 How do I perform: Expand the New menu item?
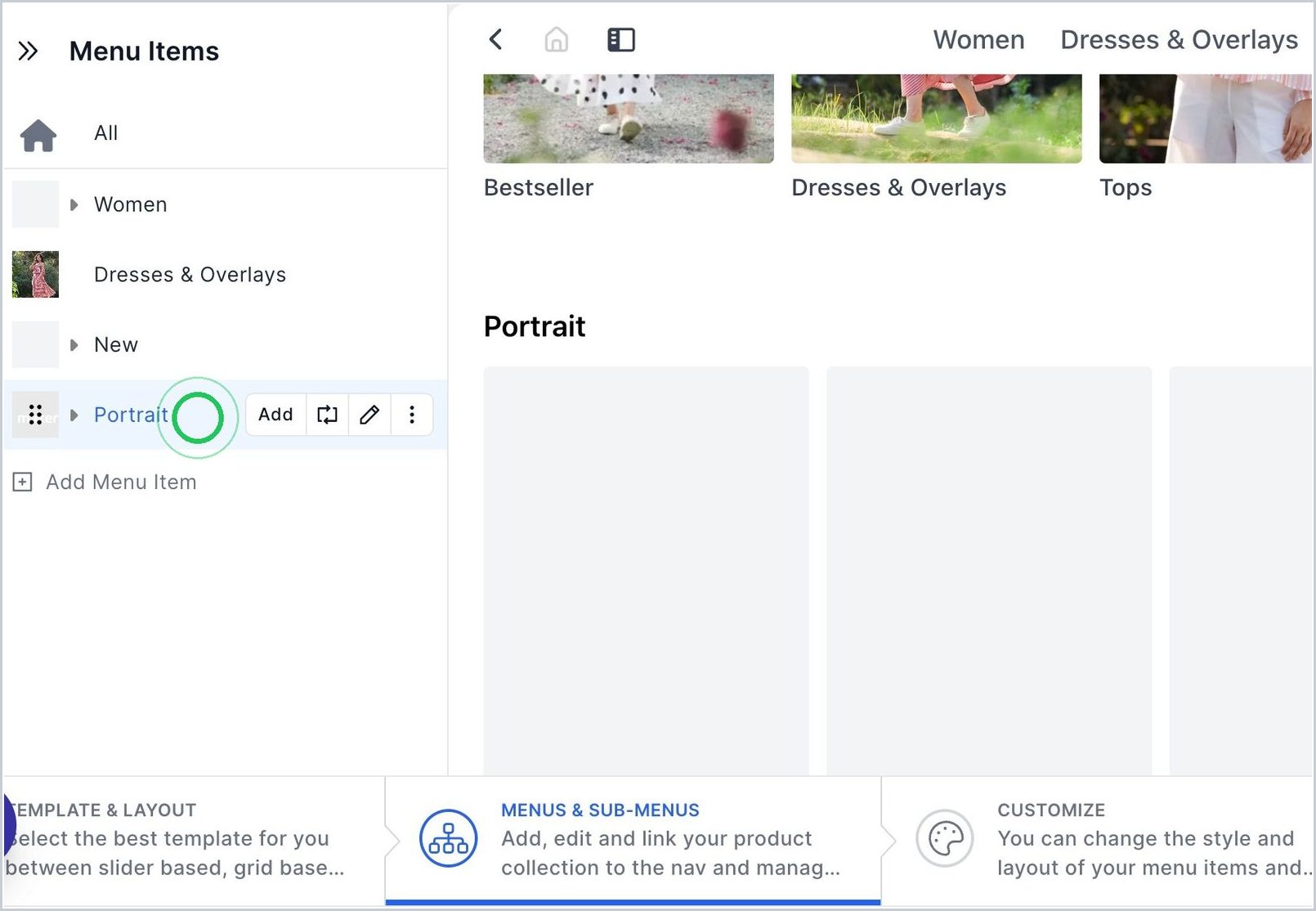coord(74,345)
